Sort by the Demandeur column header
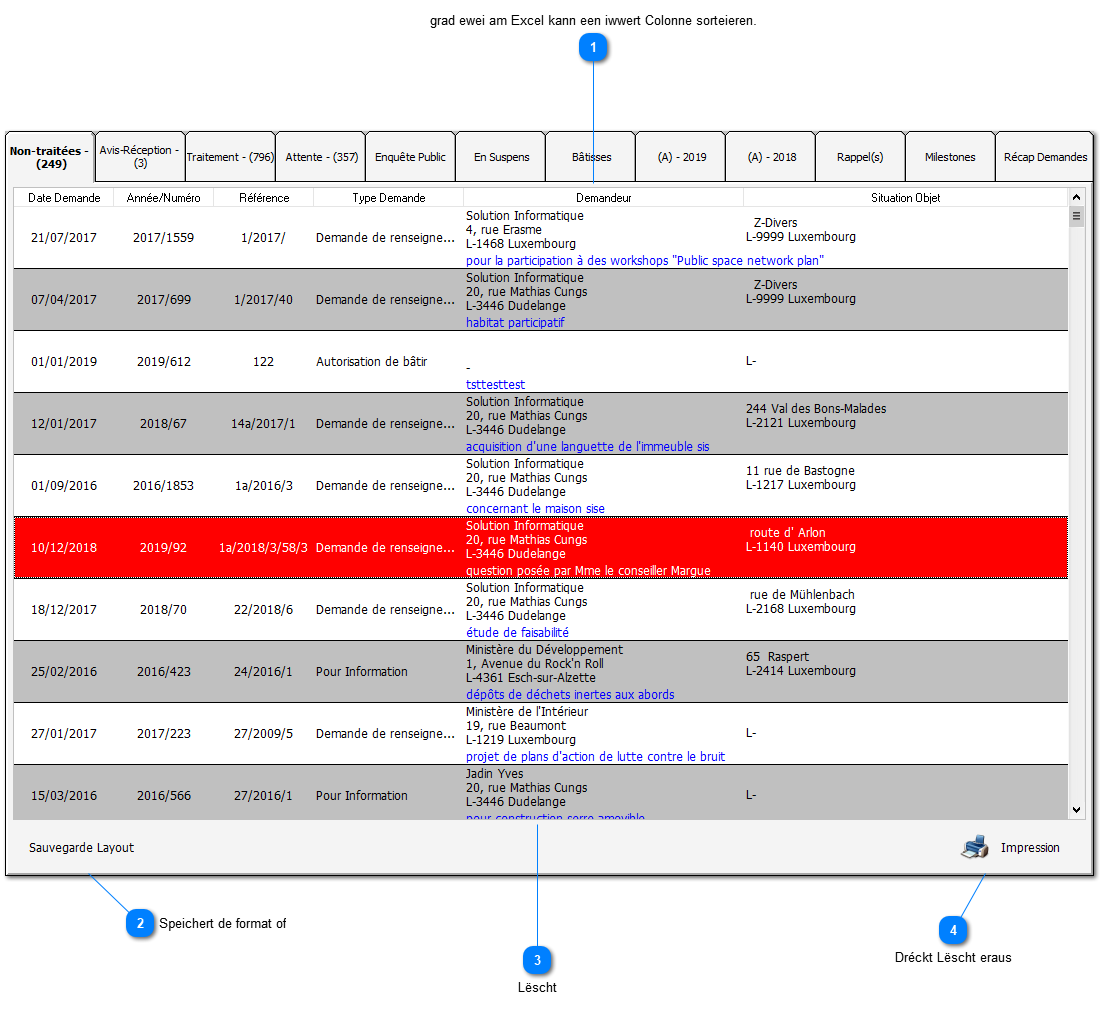This screenshot has width=1103, height=1011. point(603,198)
